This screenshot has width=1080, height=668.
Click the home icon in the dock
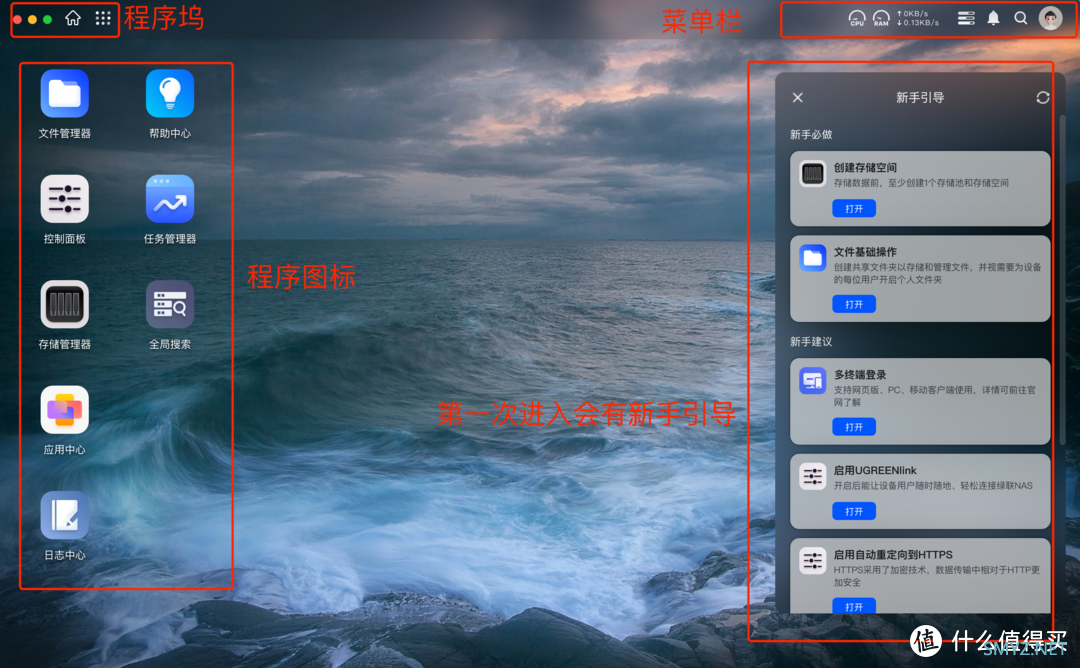pyautogui.click(x=73, y=19)
